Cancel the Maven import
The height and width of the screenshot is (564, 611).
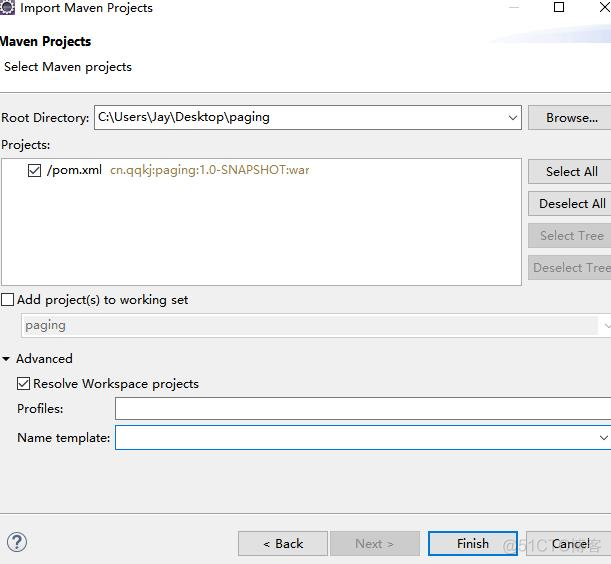point(569,543)
